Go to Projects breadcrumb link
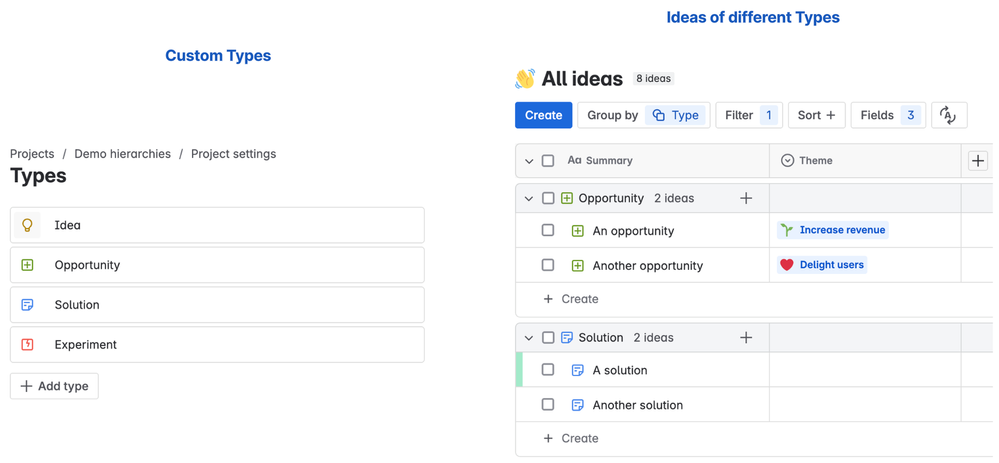The height and width of the screenshot is (463, 999). [32, 153]
